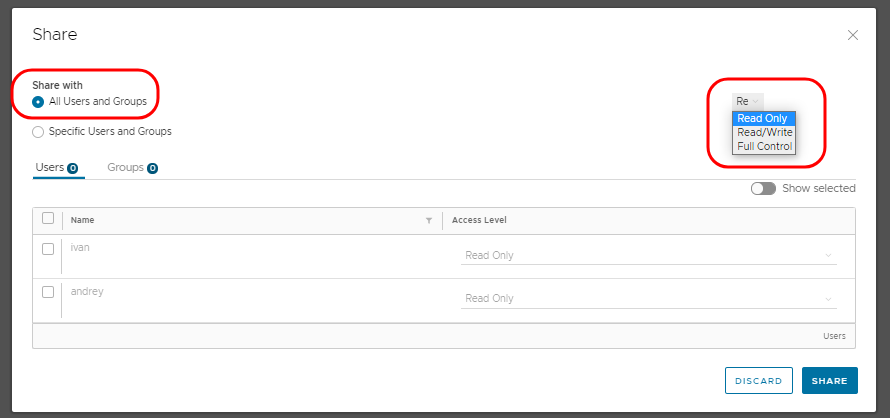Choose Specific Users and Groups radio

click(38, 131)
